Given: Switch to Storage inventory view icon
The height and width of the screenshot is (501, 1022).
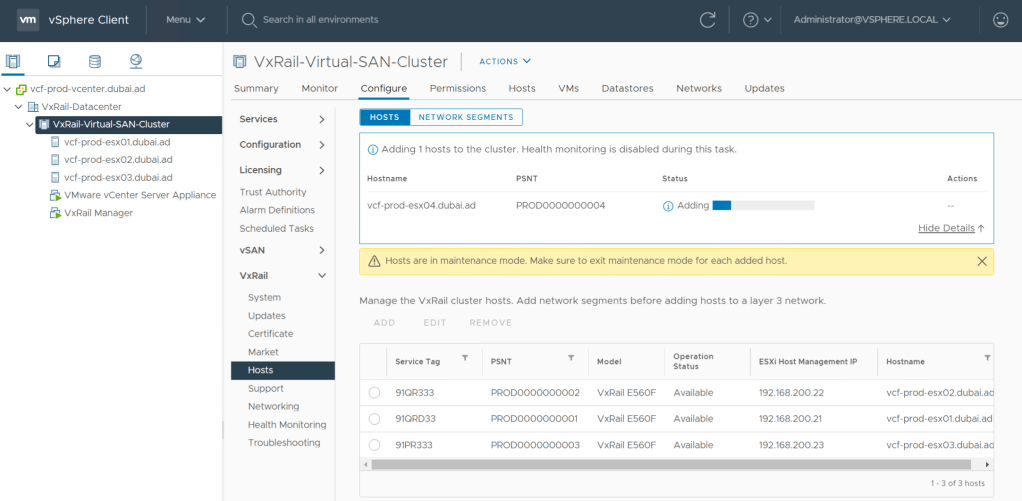Looking at the screenshot, I should pos(95,62).
